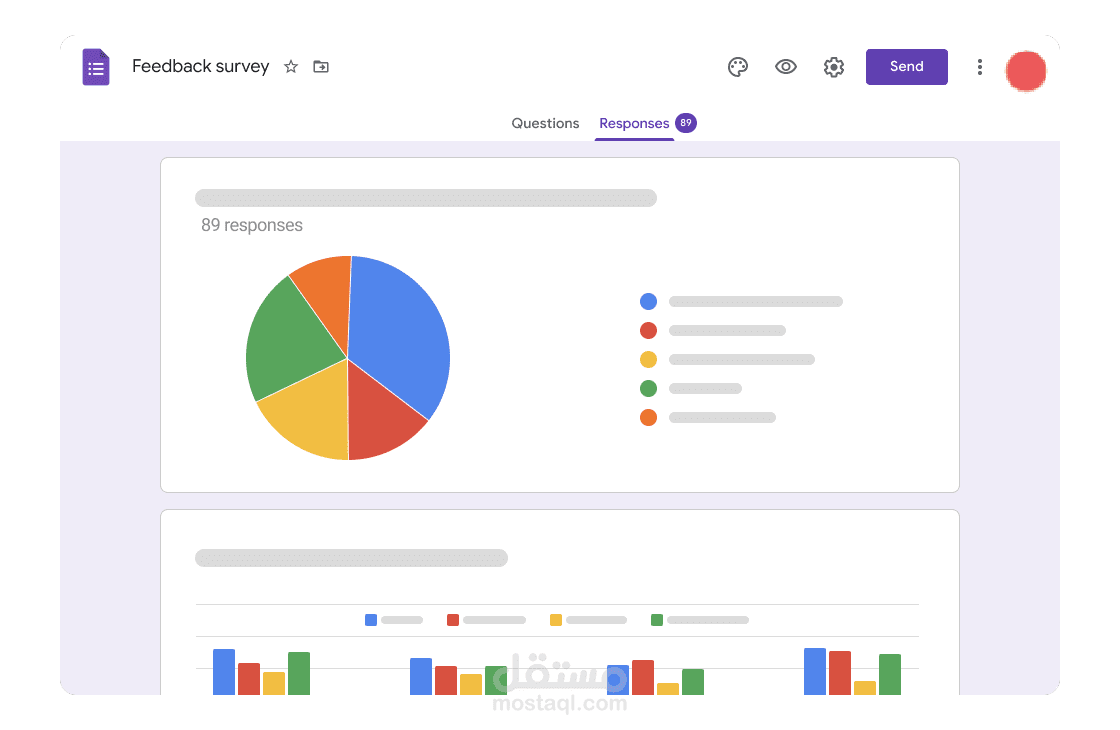
Task: Click the Send button
Action: [x=906, y=66]
